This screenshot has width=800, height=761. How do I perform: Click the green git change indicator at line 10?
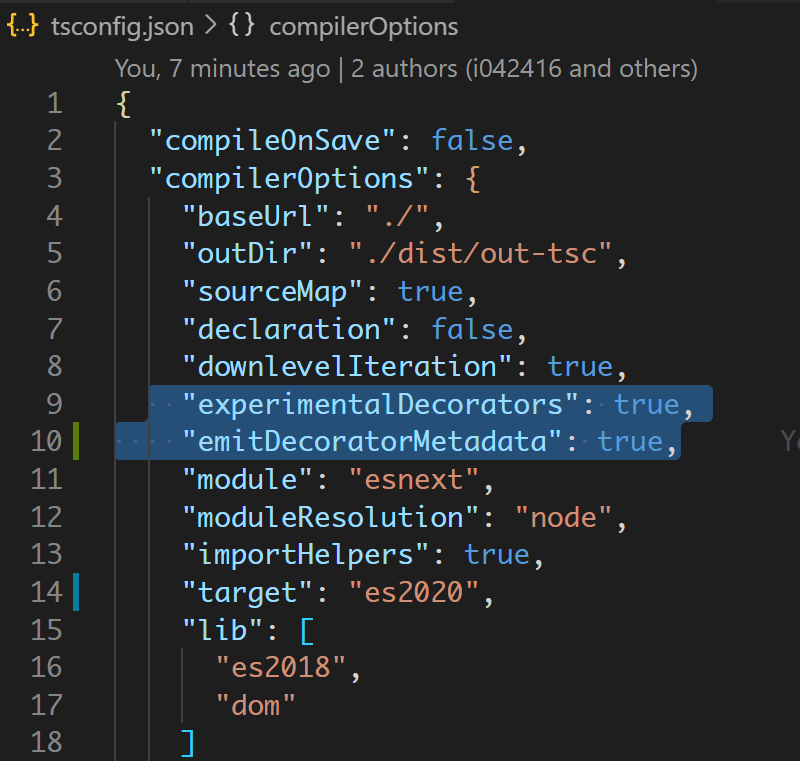(77, 440)
